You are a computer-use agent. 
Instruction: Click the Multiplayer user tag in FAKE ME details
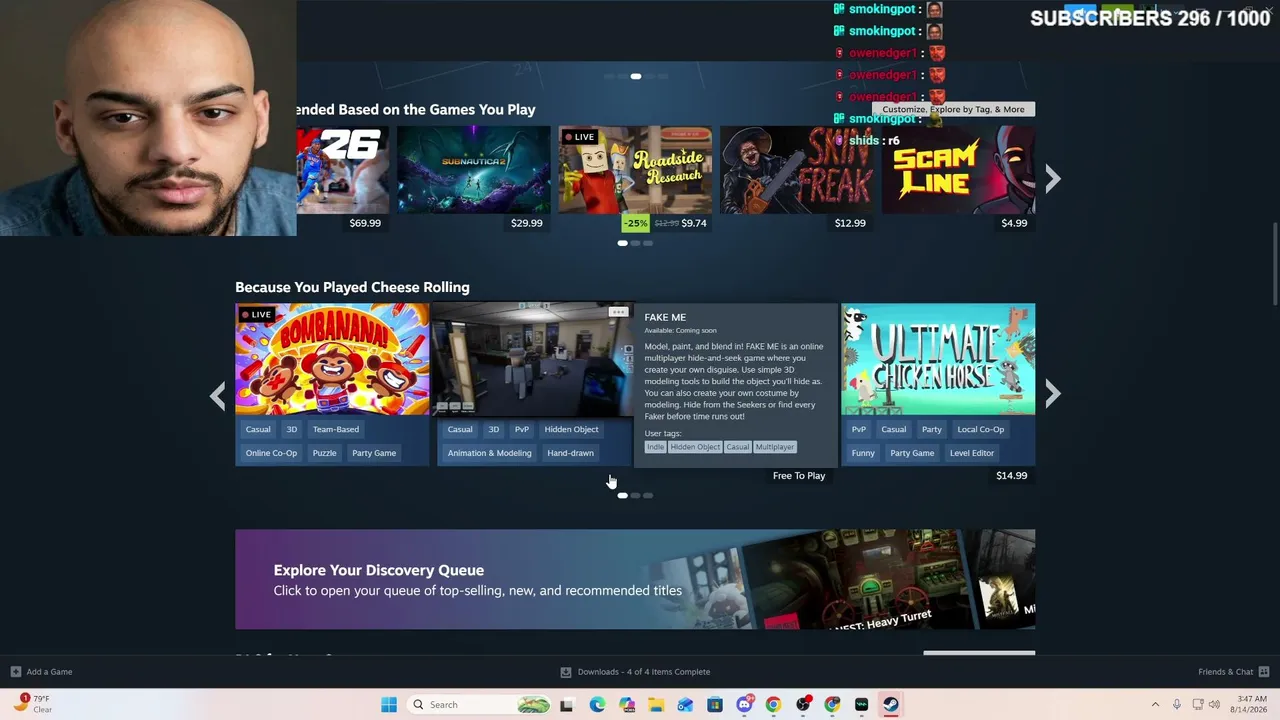pyautogui.click(x=775, y=447)
